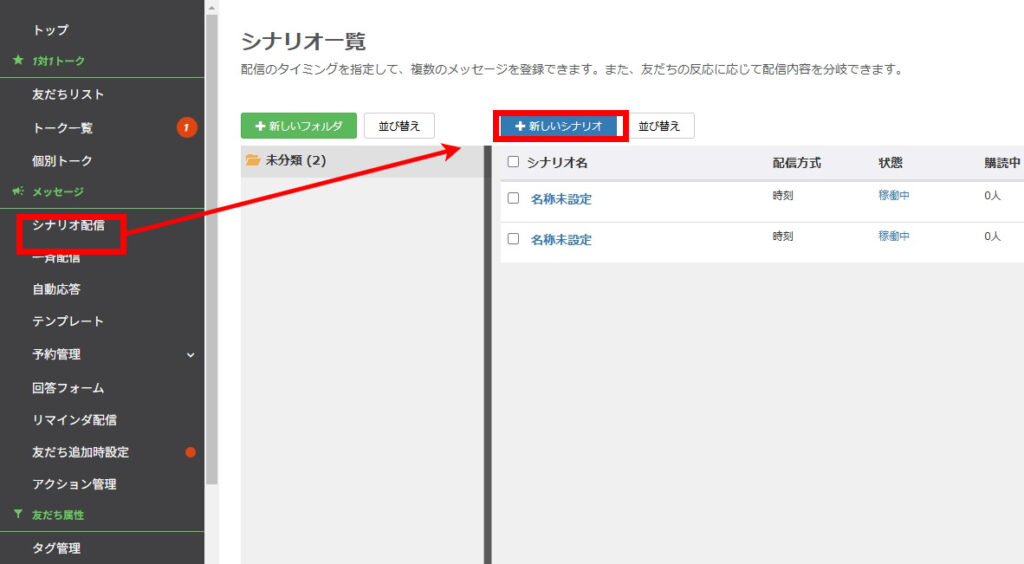The image size is (1024, 564).
Task: Click the red notification badge on トーク一覧
Action: click(186, 127)
